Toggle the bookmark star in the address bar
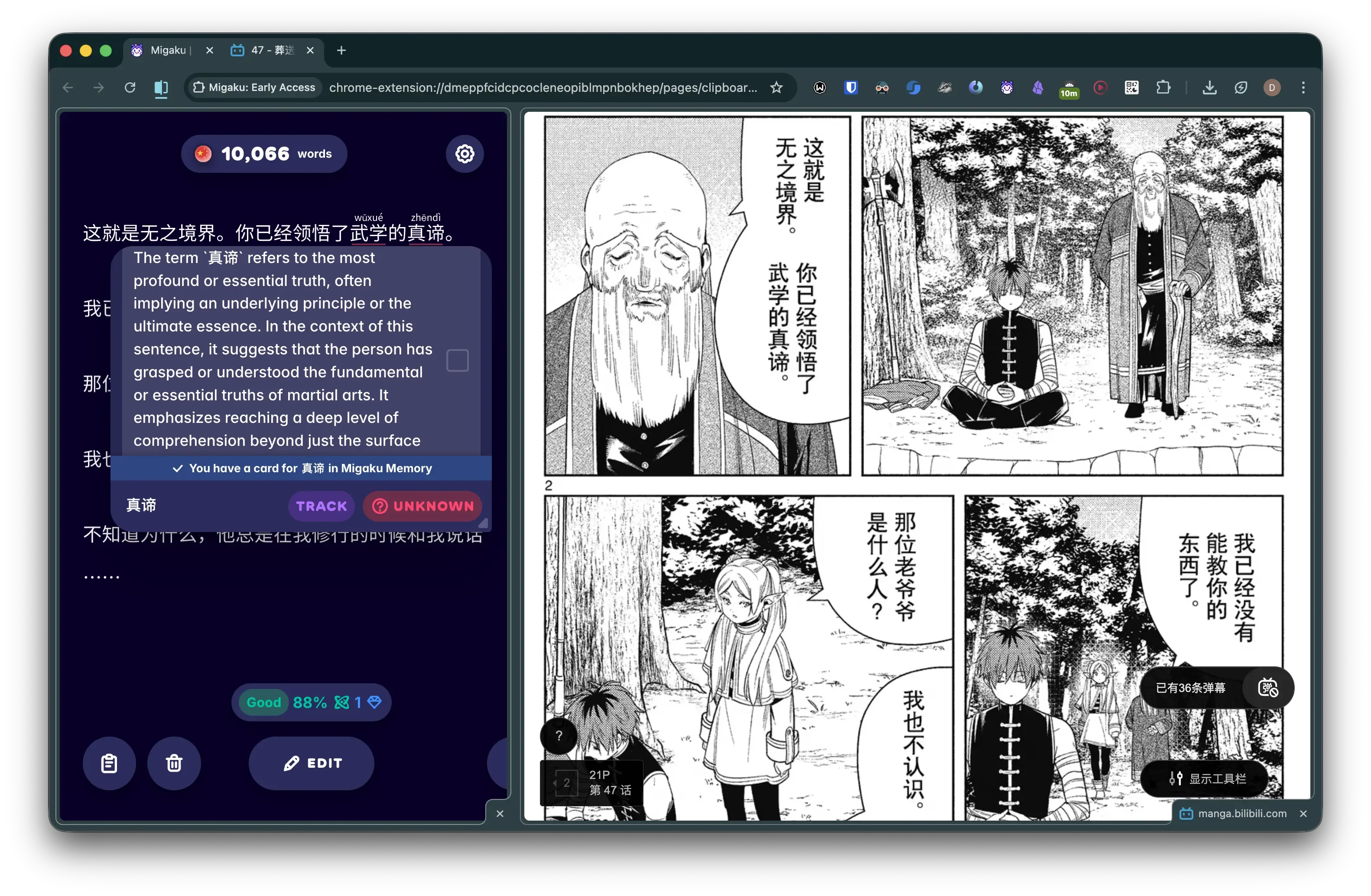The image size is (1371, 896). 776,88
